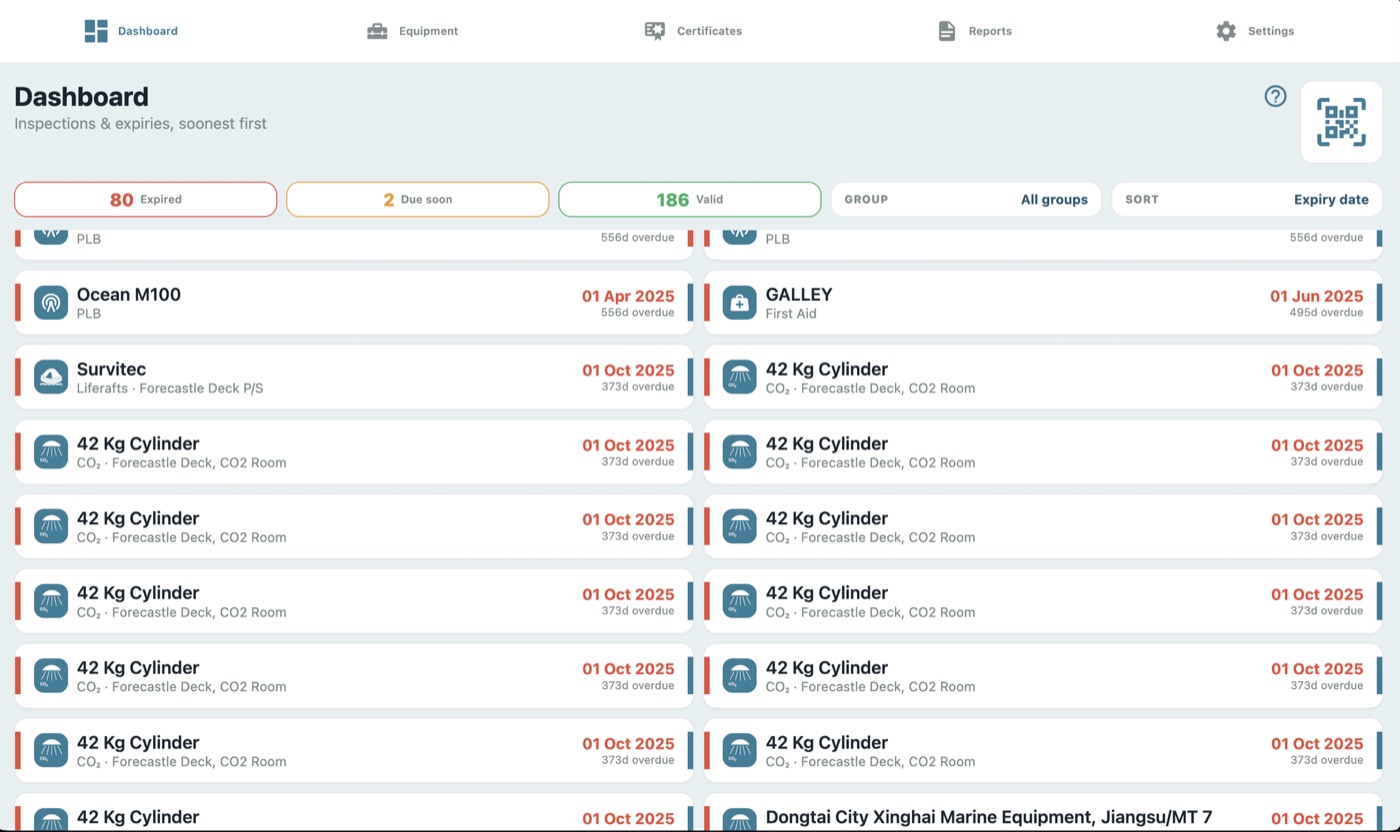The width and height of the screenshot is (1400, 832).
Task: Open the Sort dropdown showing Expiry date
Action: point(1247,199)
